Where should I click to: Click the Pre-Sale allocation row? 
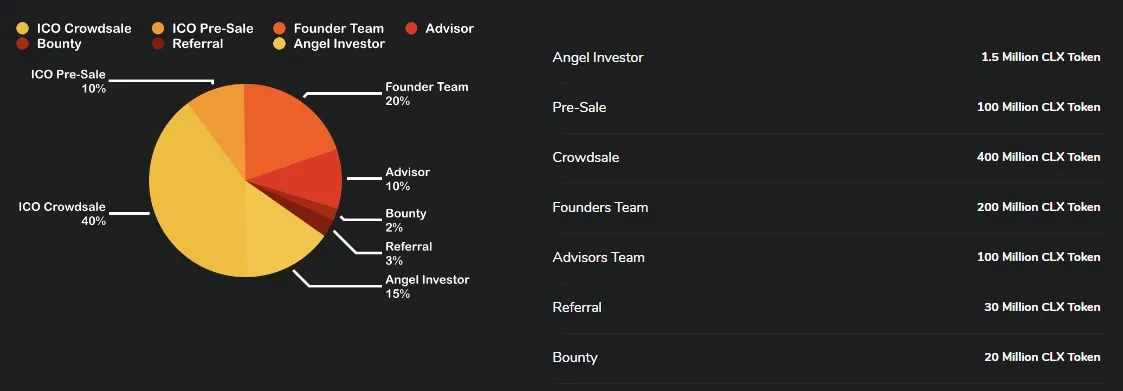[826, 107]
